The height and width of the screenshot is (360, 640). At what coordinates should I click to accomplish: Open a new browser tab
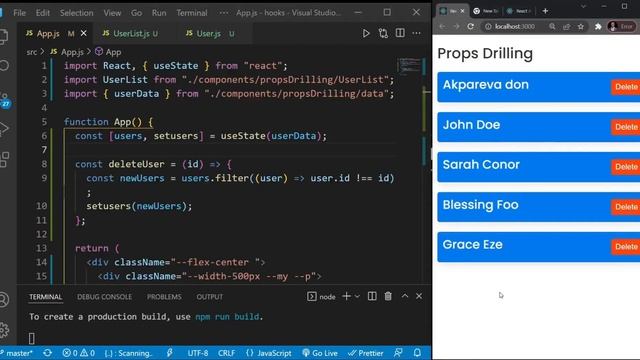click(x=545, y=11)
